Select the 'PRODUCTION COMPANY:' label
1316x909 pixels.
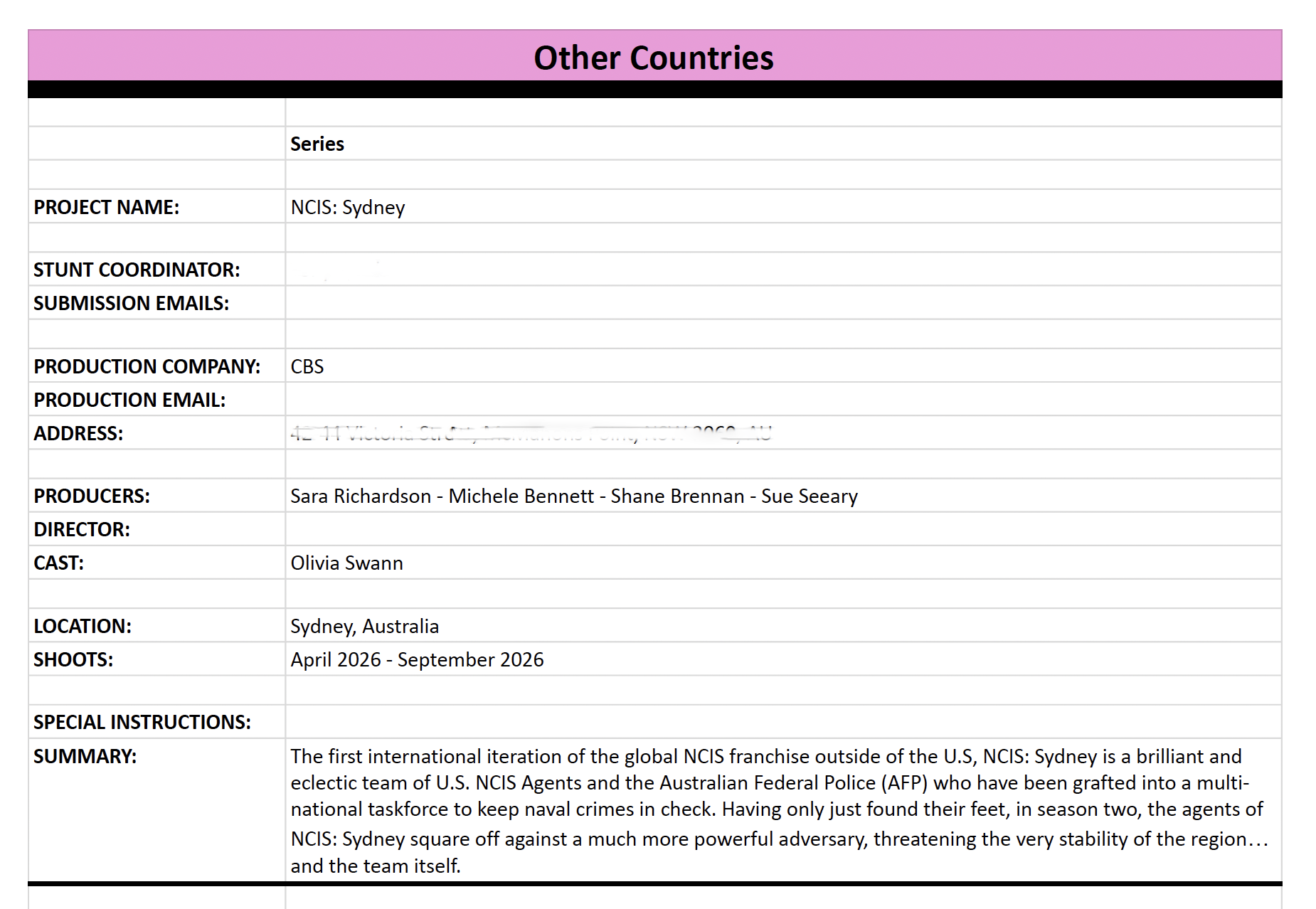[x=147, y=366]
